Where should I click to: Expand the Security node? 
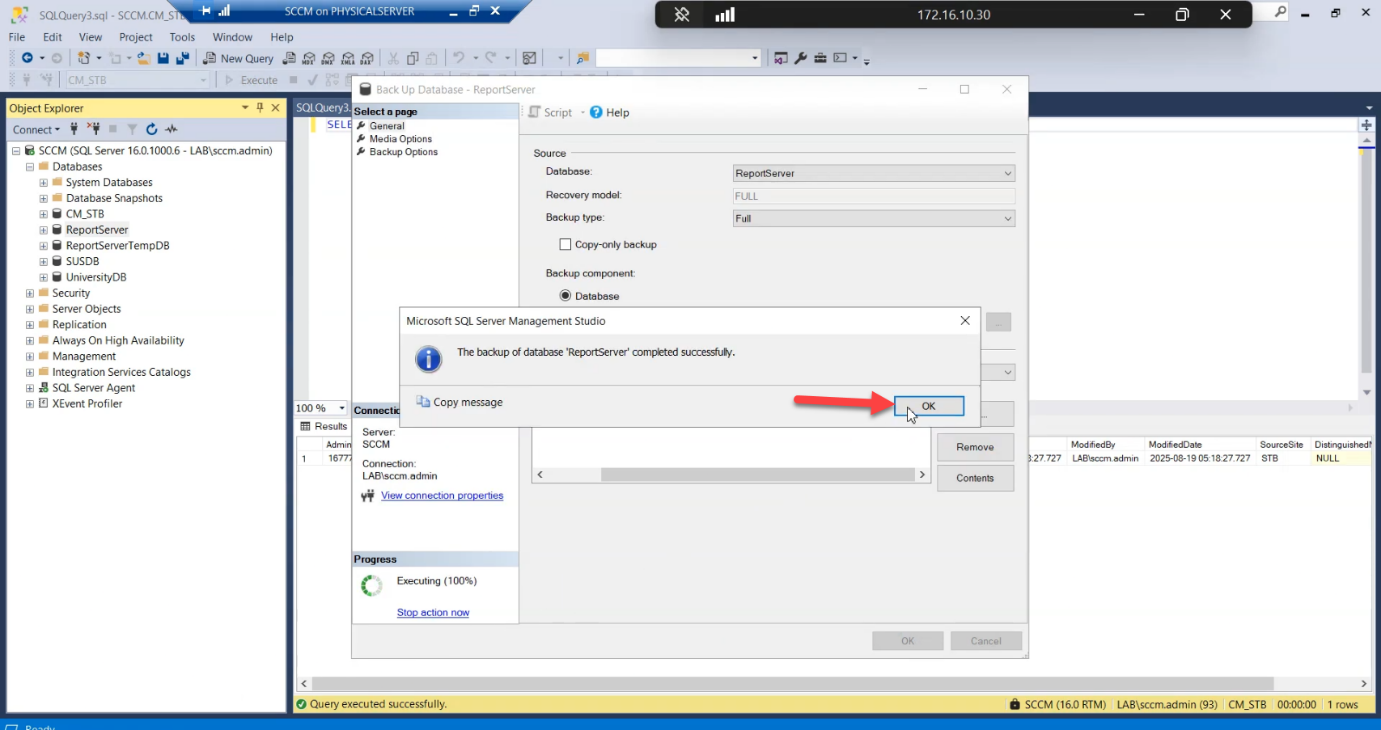pyautogui.click(x=30, y=293)
